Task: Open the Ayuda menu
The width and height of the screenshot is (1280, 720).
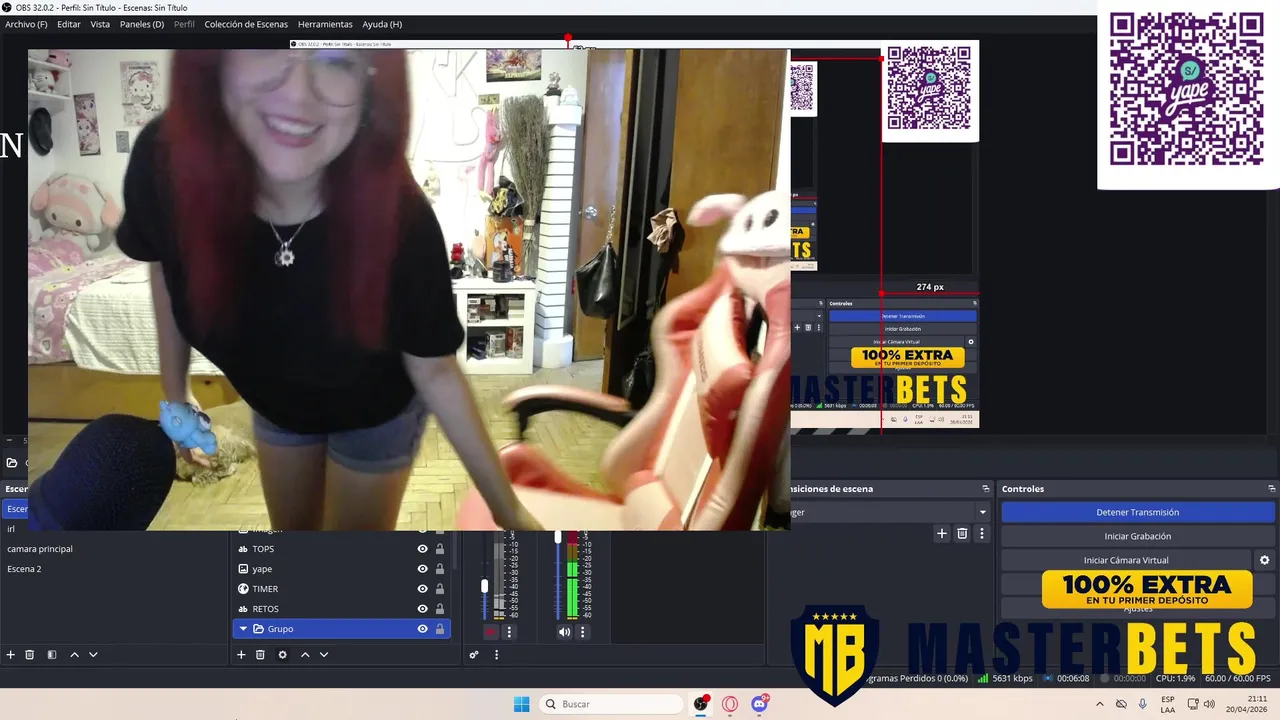Action: 382,24
